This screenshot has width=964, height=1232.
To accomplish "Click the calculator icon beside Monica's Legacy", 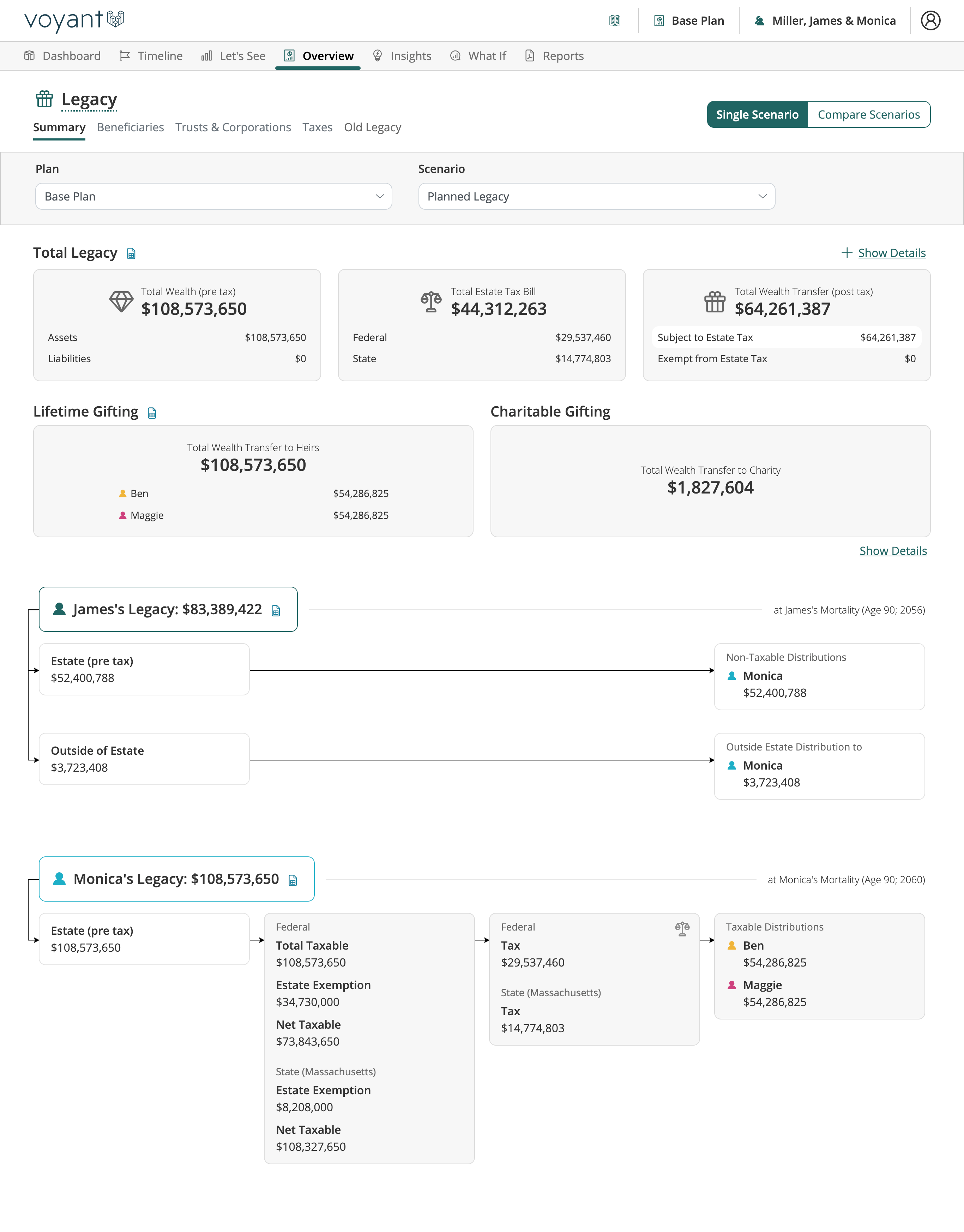I will pos(293,880).
